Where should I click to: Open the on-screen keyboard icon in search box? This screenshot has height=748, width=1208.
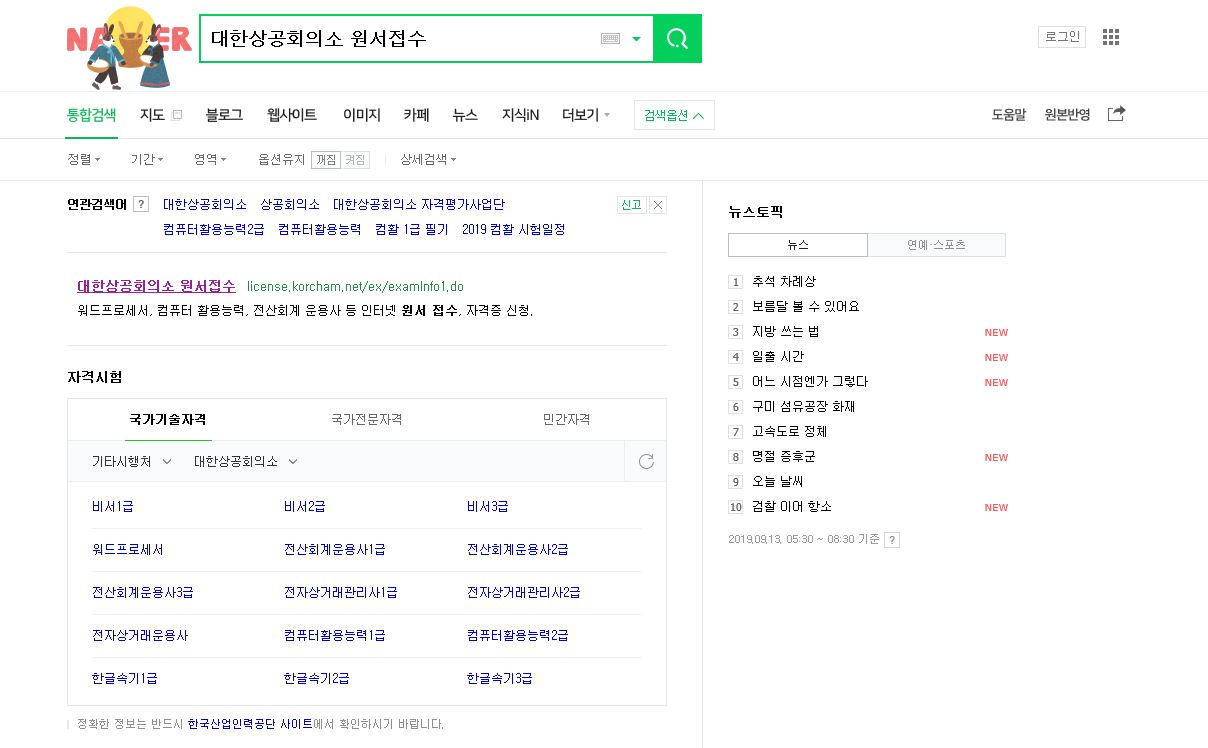611,39
